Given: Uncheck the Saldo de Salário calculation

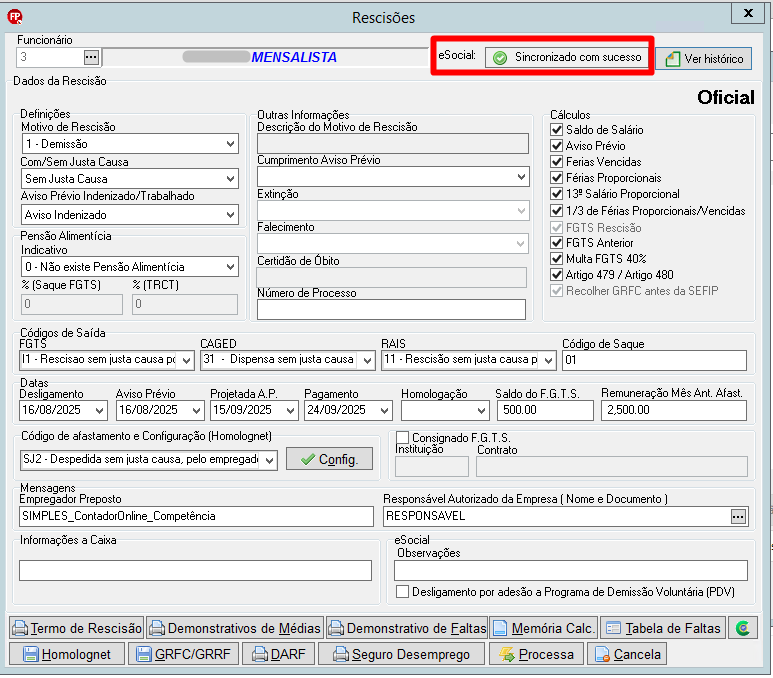Looking at the screenshot, I should point(557,130).
